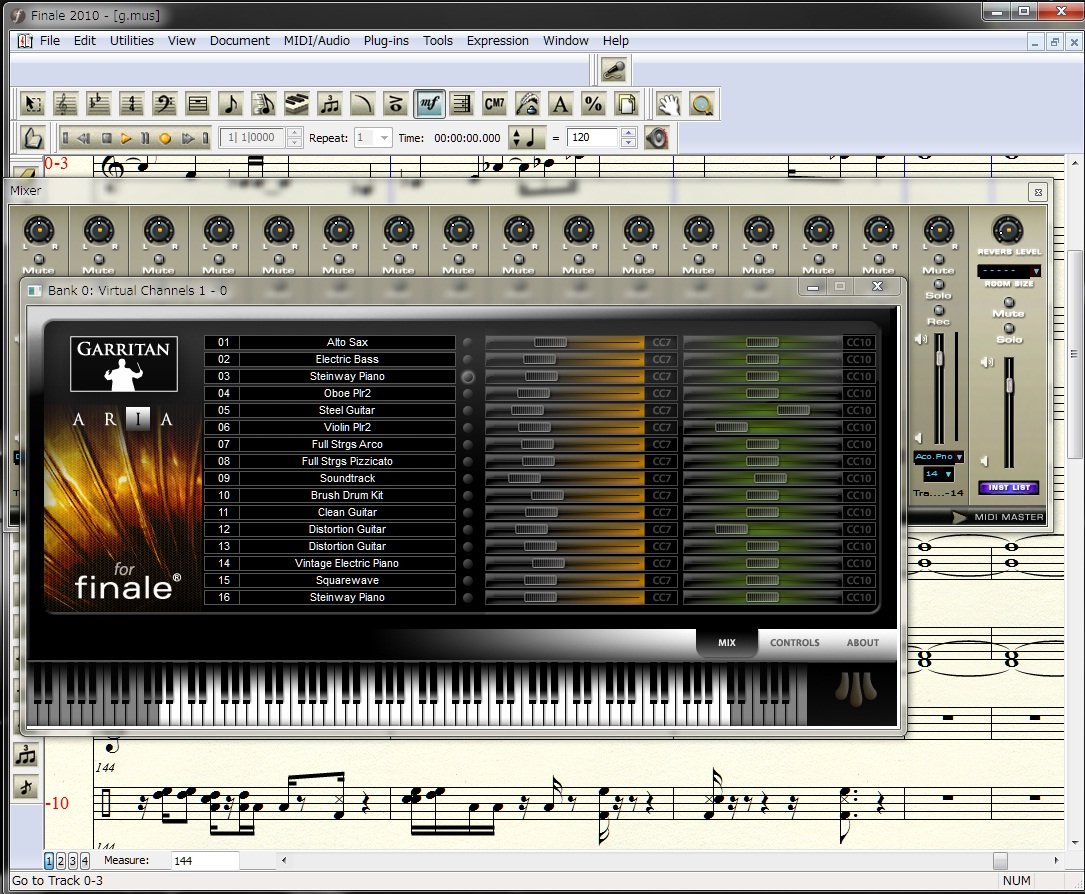The image size is (1085, 894).
Task: Switch to the CONTROLS tab in ARIA
Action: (794, 643)
